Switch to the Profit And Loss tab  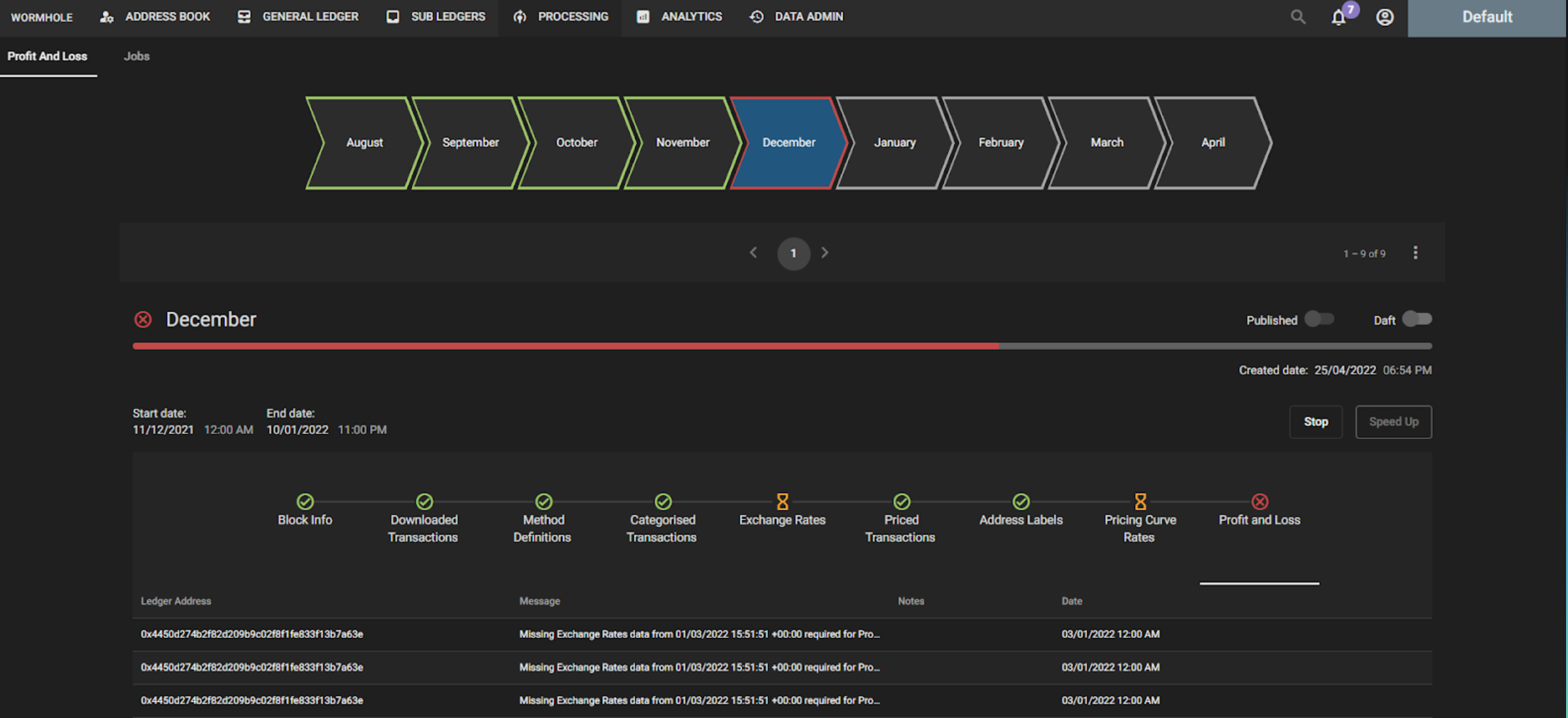point(47,57)
